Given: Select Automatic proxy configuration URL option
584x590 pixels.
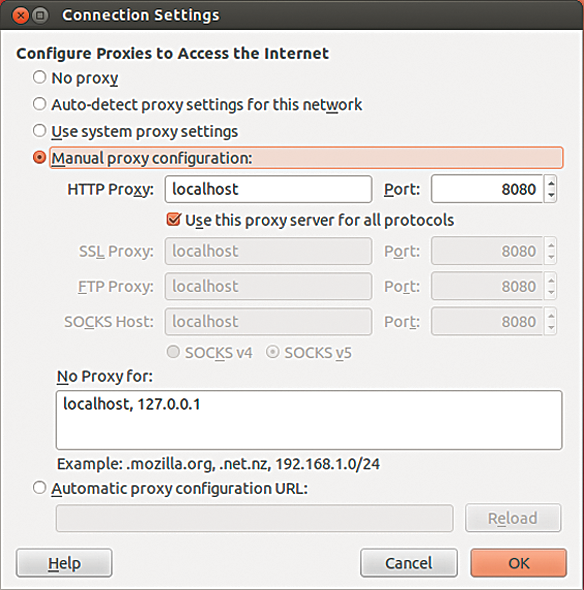Looking at the screenshot, I should (40, 488).
